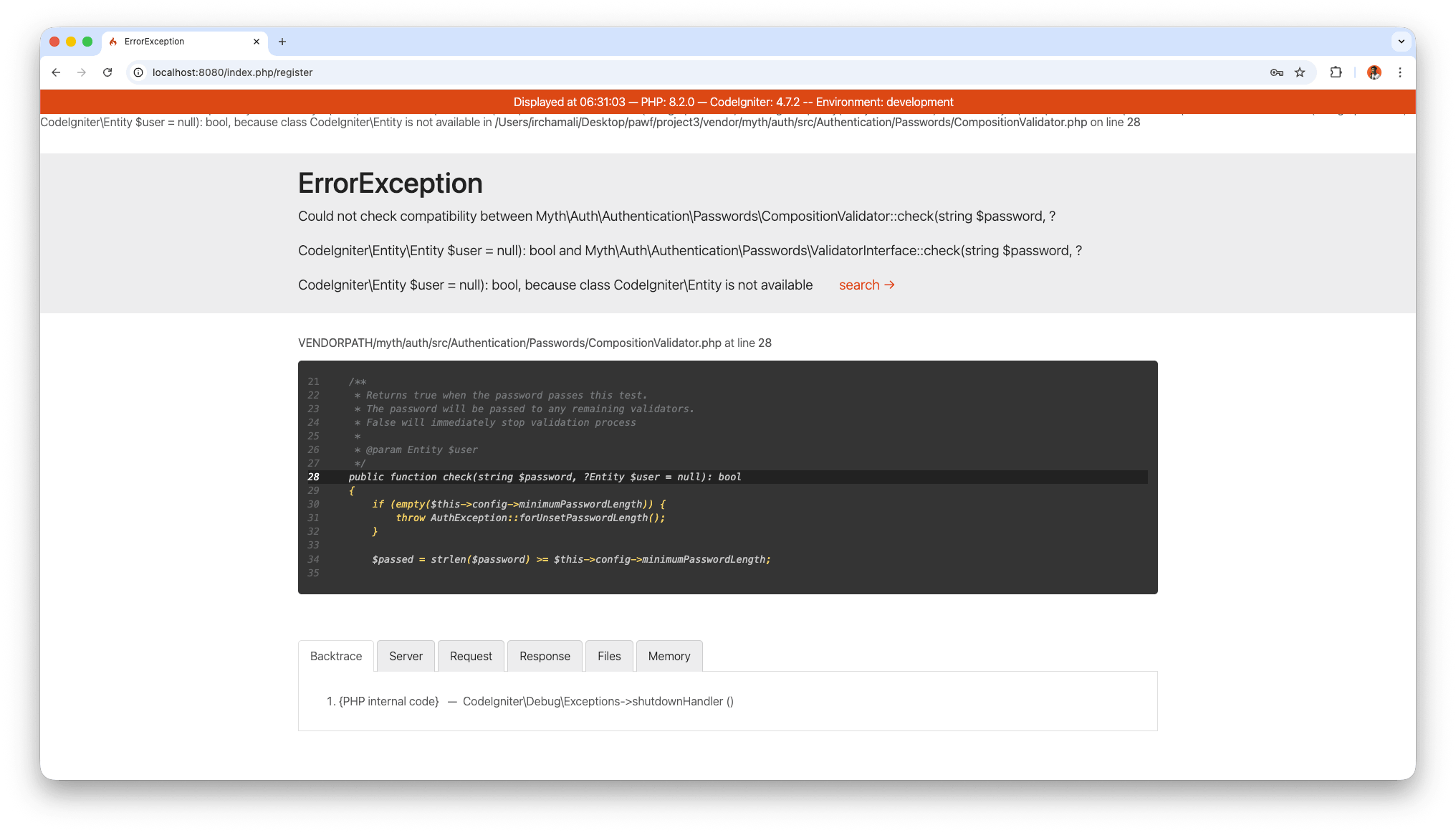Viewport: 1456px width, 833px height.
Task: Click the 'if (empty($this->config' code line
Action: point(519,505)
